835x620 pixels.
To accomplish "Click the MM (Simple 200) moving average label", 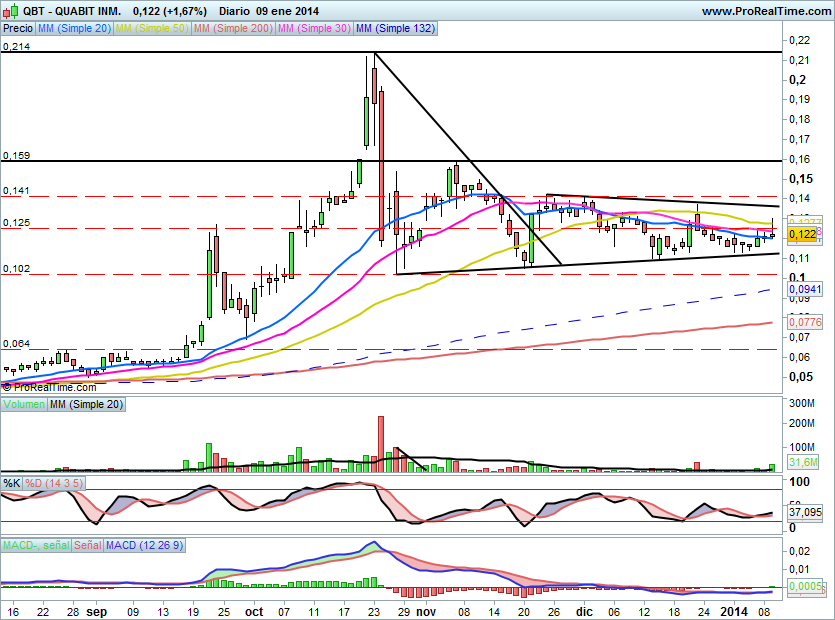I will point(230,29).
